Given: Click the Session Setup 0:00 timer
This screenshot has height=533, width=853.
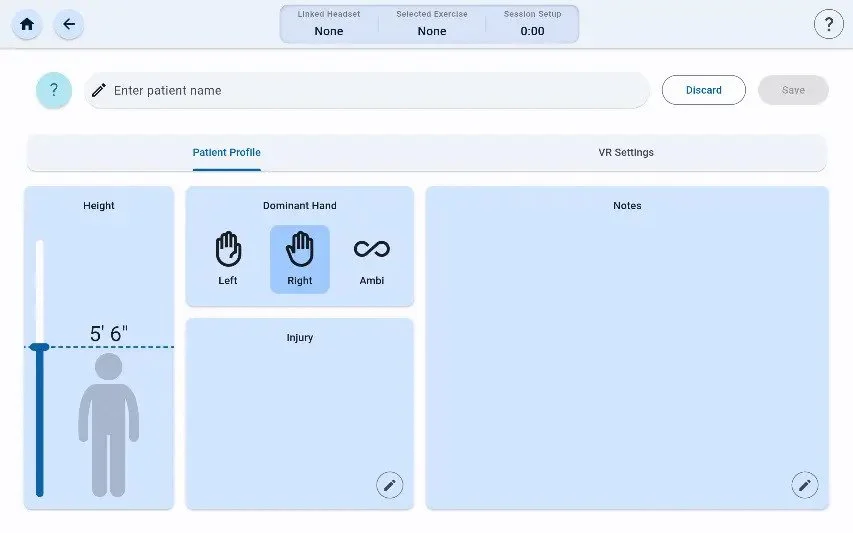Looking at the screenshot, I should [x=532, y=23].
